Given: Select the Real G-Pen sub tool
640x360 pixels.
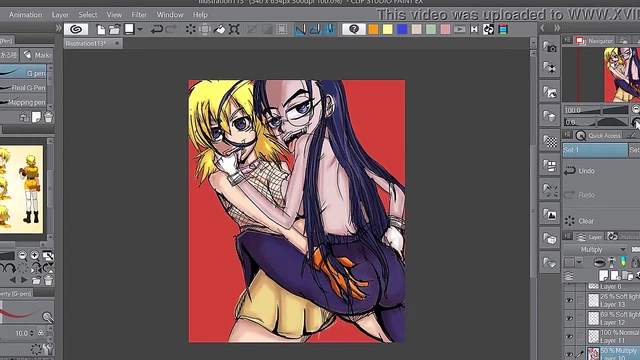Looking at the screenshot, I should pos(23,87).
